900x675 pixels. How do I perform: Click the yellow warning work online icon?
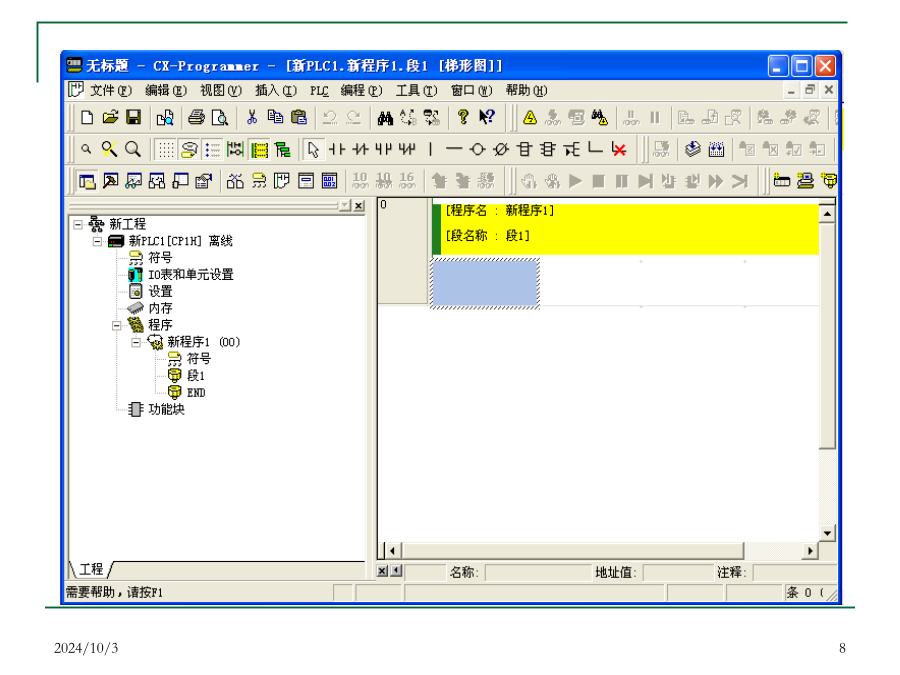point(530,118)
